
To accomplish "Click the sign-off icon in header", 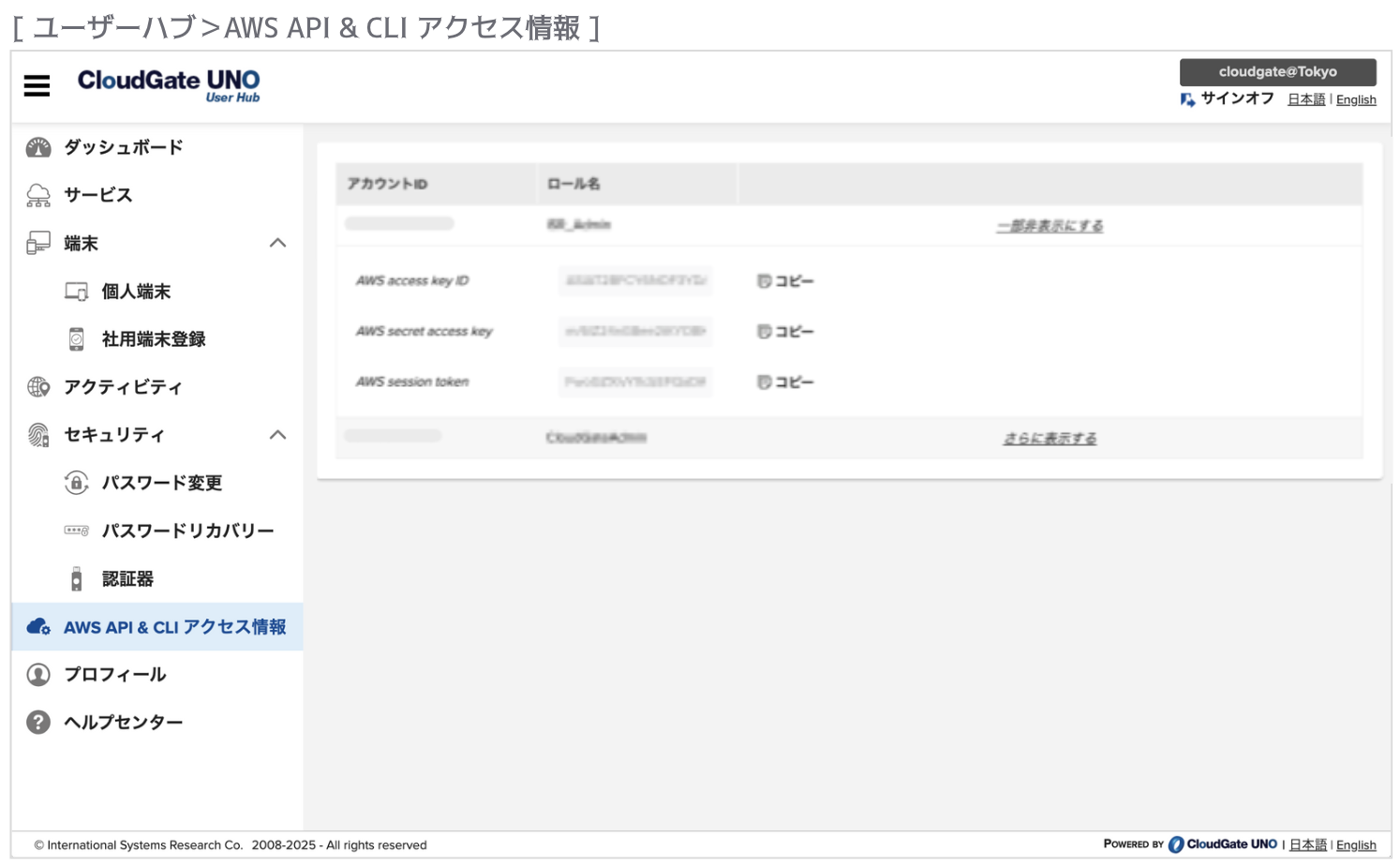I will 1187,99.
